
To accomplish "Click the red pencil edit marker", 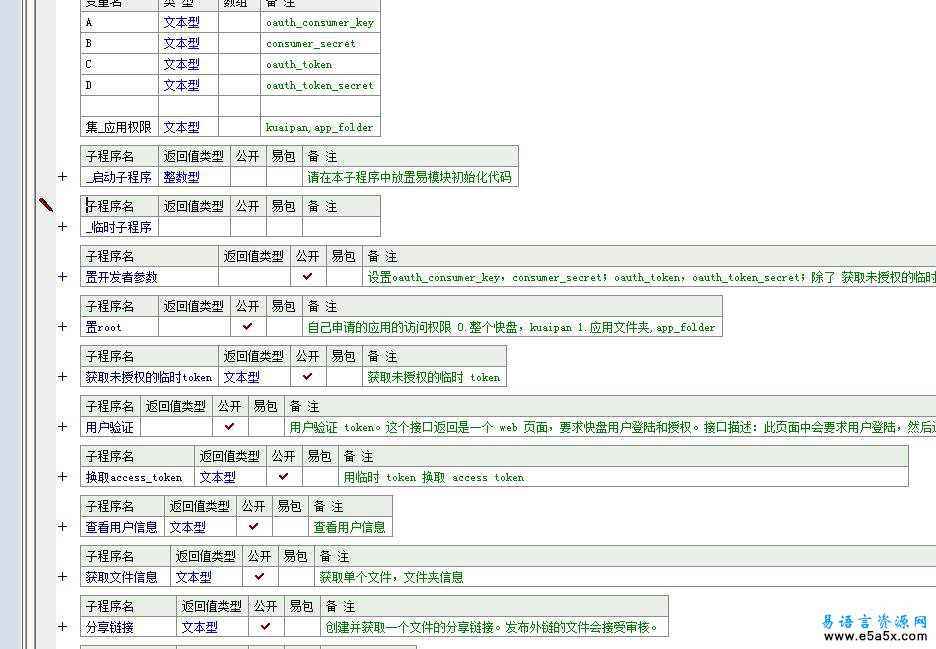I will click(46, 205).
